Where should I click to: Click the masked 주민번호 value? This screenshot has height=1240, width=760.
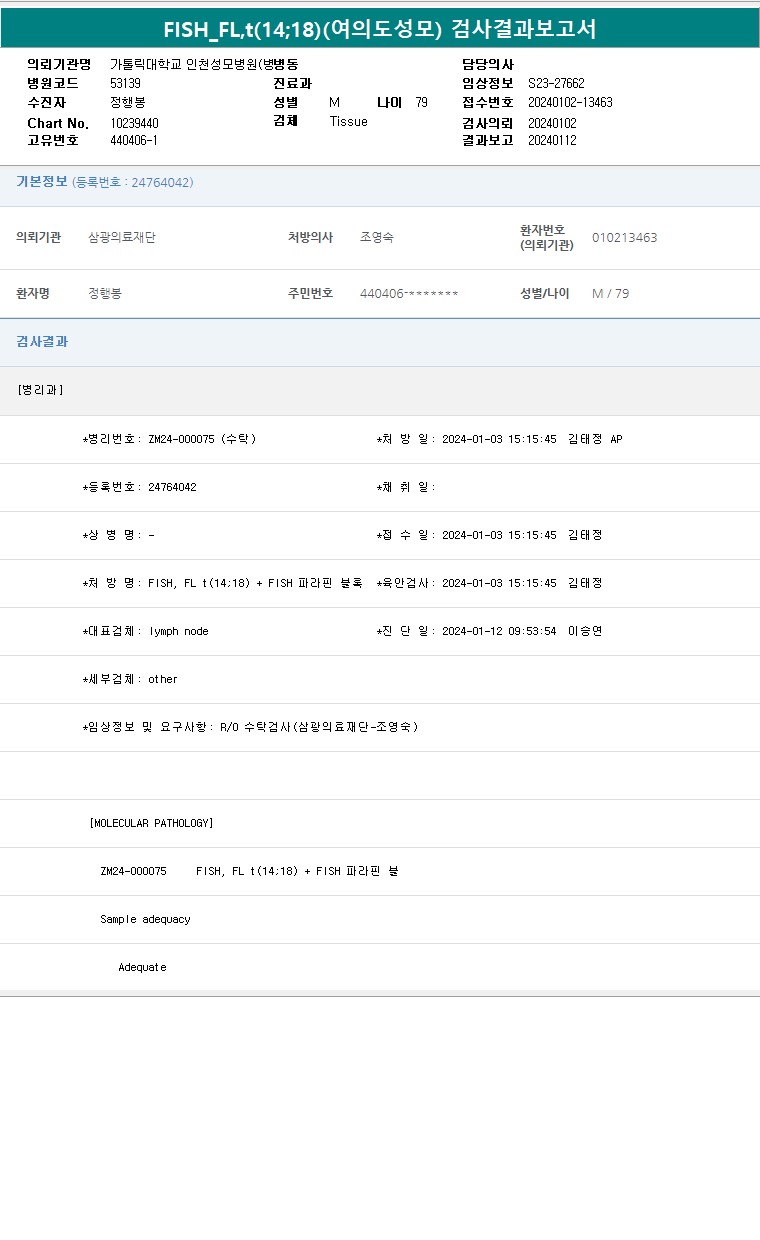(409, 294)
